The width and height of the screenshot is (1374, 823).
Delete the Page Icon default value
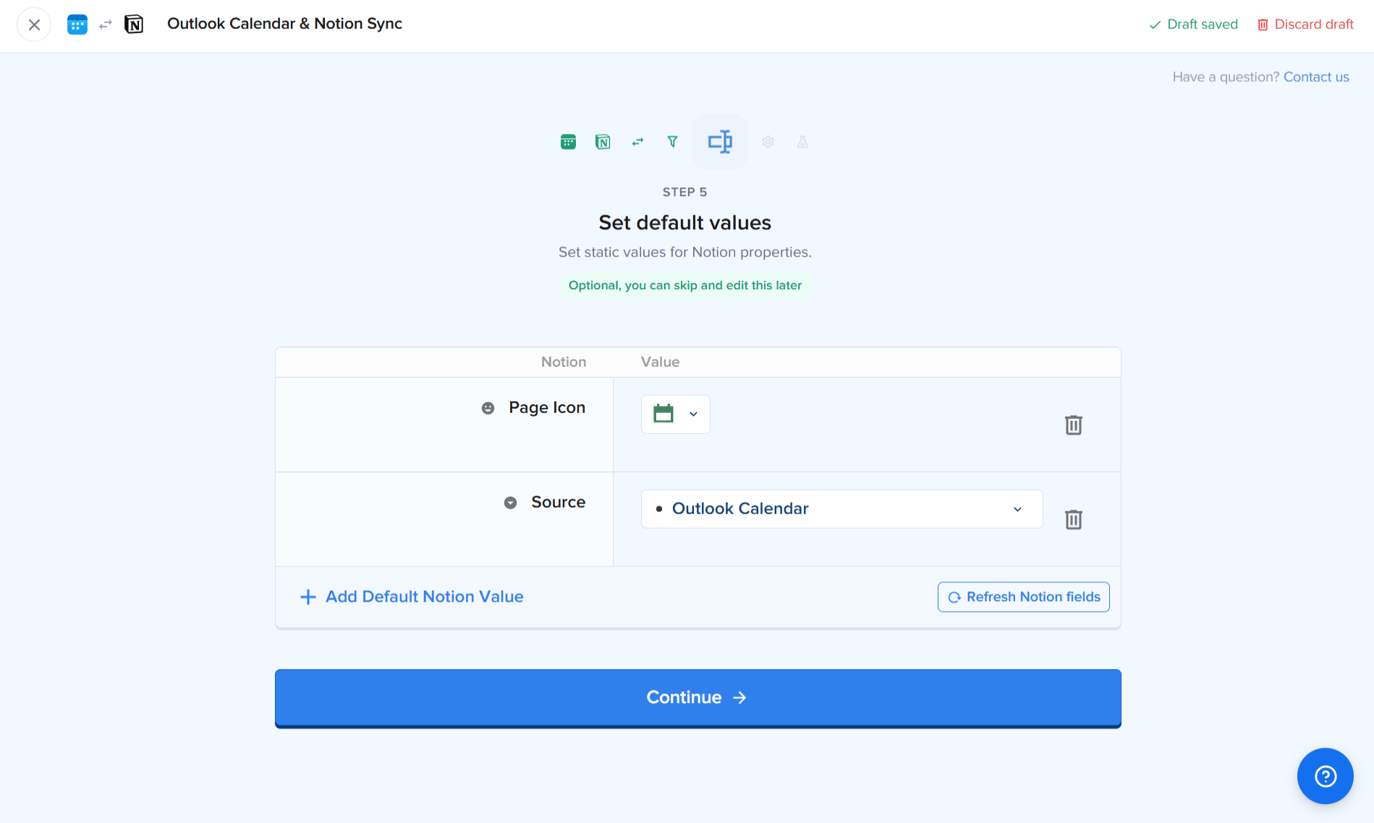pos(1073,425)
